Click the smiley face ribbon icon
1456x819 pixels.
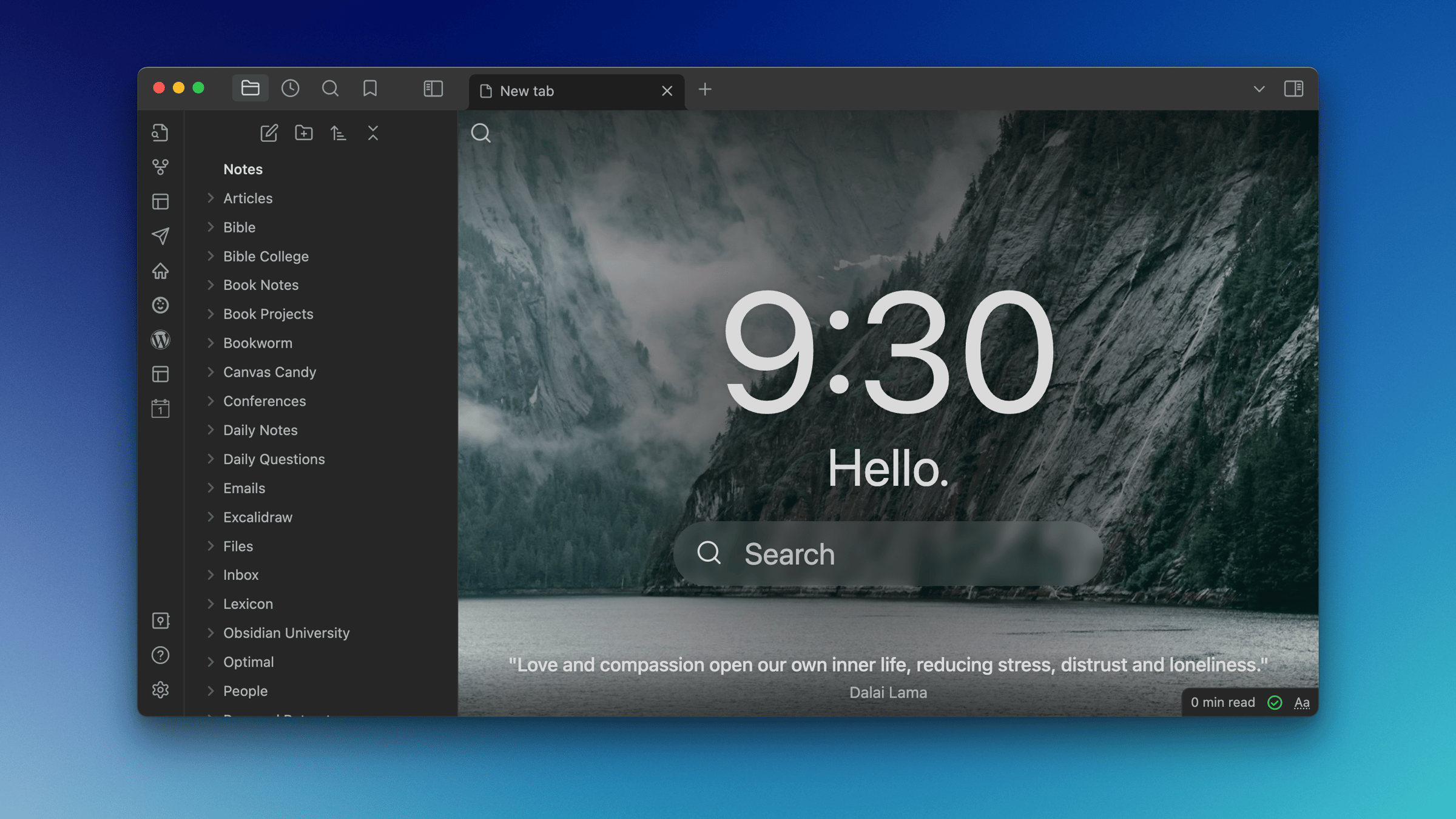point(160,305)
